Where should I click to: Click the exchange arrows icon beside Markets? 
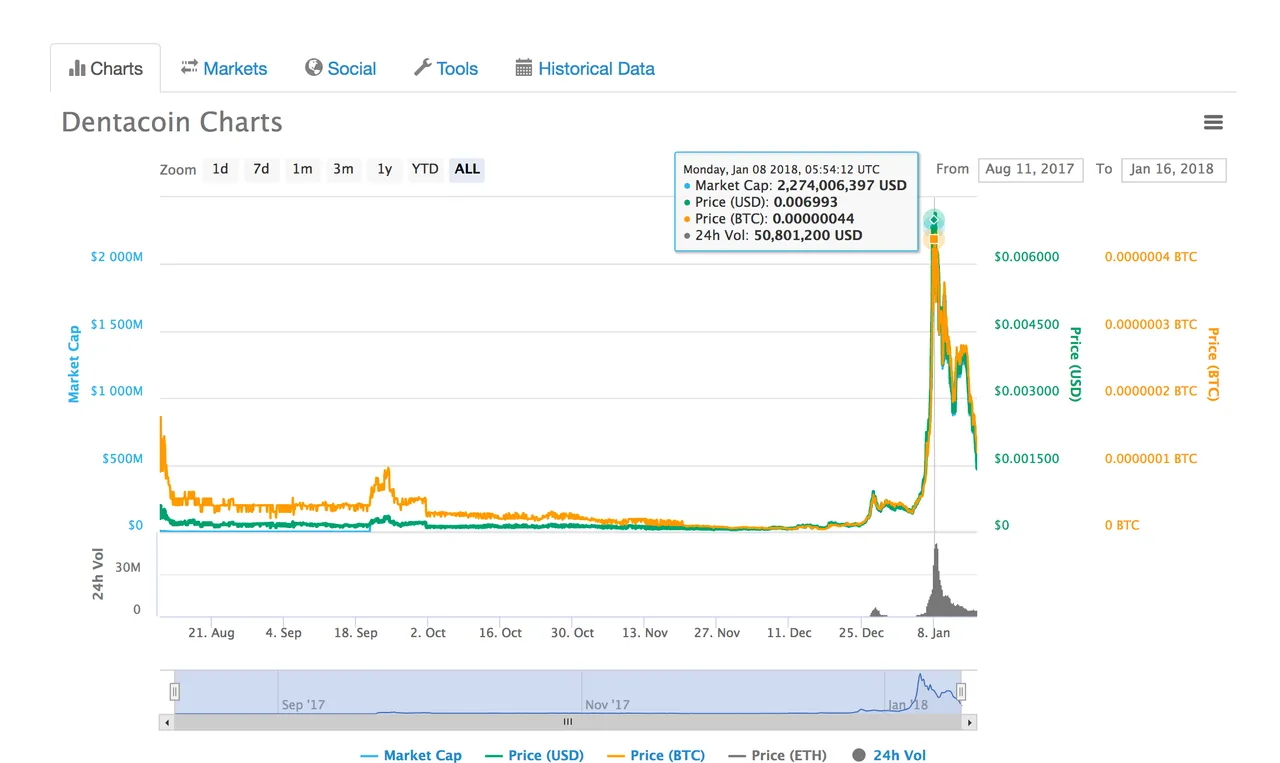coord(189,67)
